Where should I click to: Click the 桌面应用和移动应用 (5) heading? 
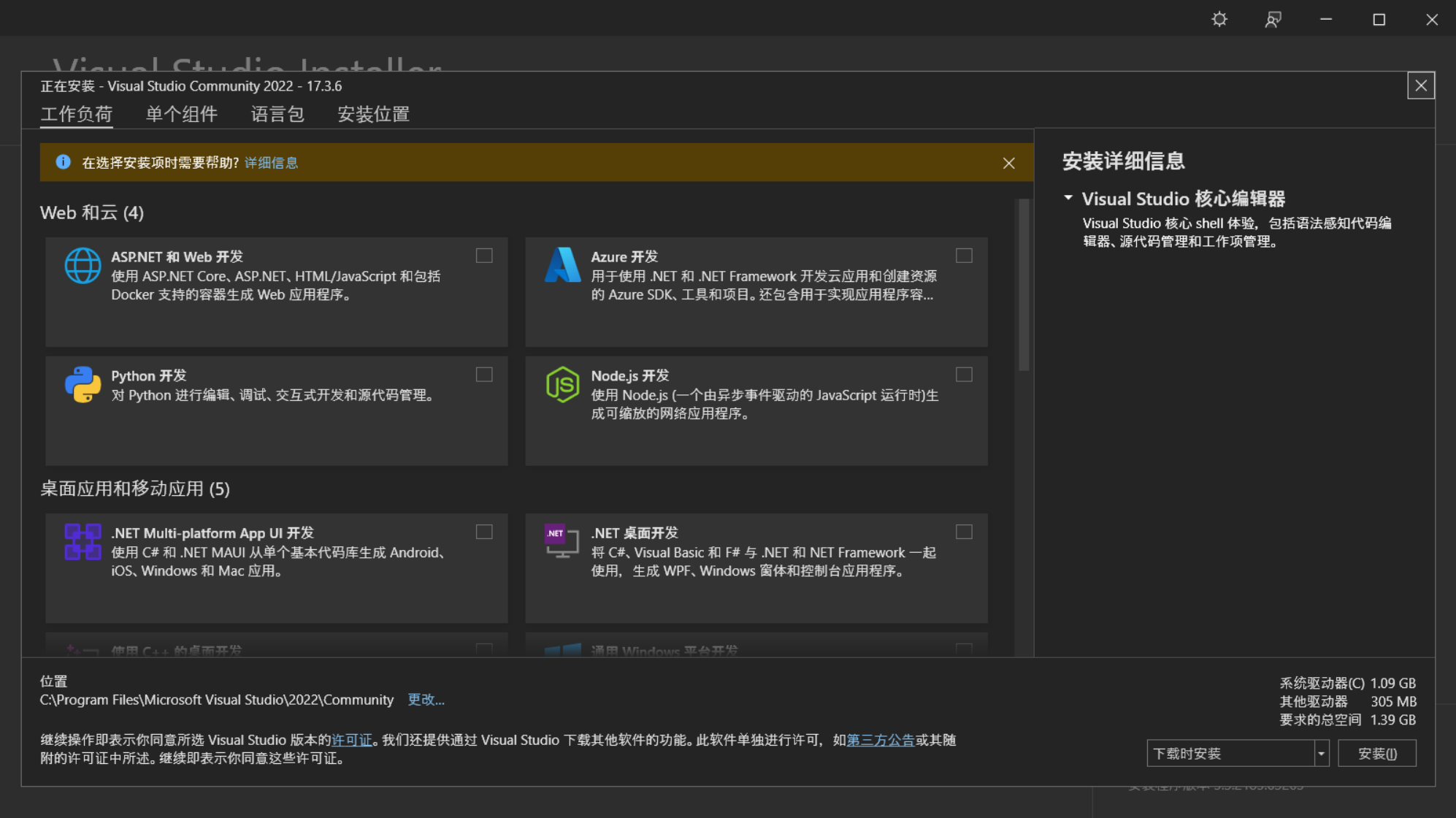click(x=135, y=489)
